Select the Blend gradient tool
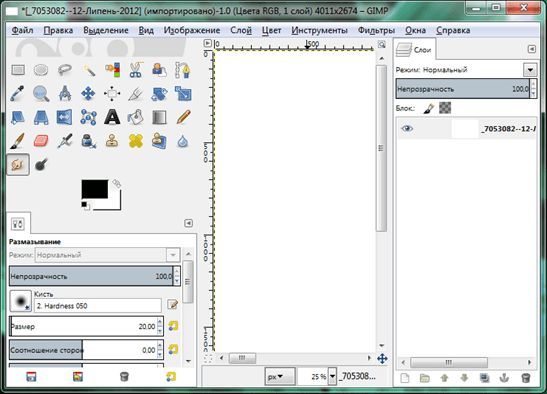This screenshot has height=394, width=547. pyautogui.click(x=159, y=117)
